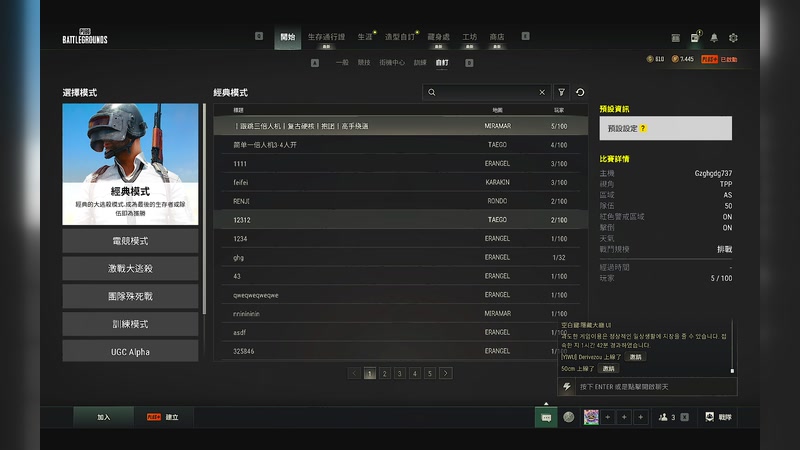Viewport: 800px width, 450px height.
Task: Click the lightning quick-chat icon
Action: tap(567, 387)
